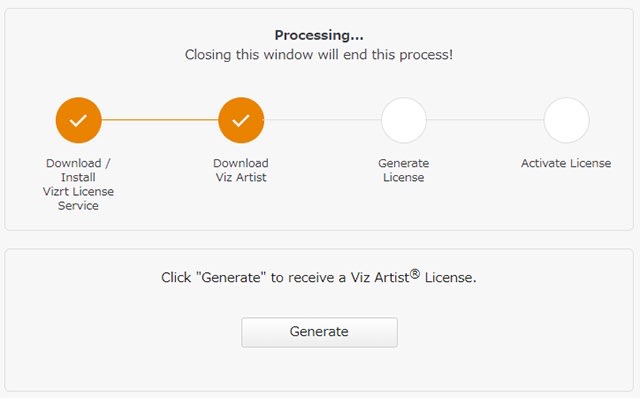The height and width of the screenshot is (398, 640).
Task: Click the completed Download Viz Artist step checkmark
Action: [241, 120]
